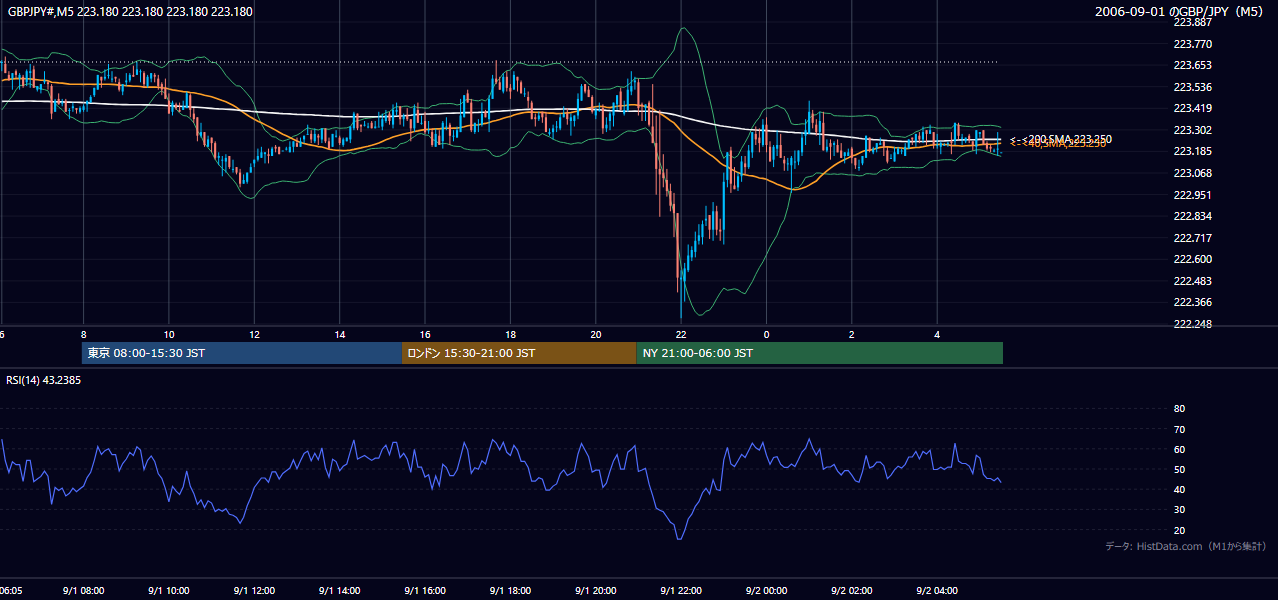Click hour tick 16 under the price chart
Viewport: 1278px width, 600px height.
pos(425,334)
